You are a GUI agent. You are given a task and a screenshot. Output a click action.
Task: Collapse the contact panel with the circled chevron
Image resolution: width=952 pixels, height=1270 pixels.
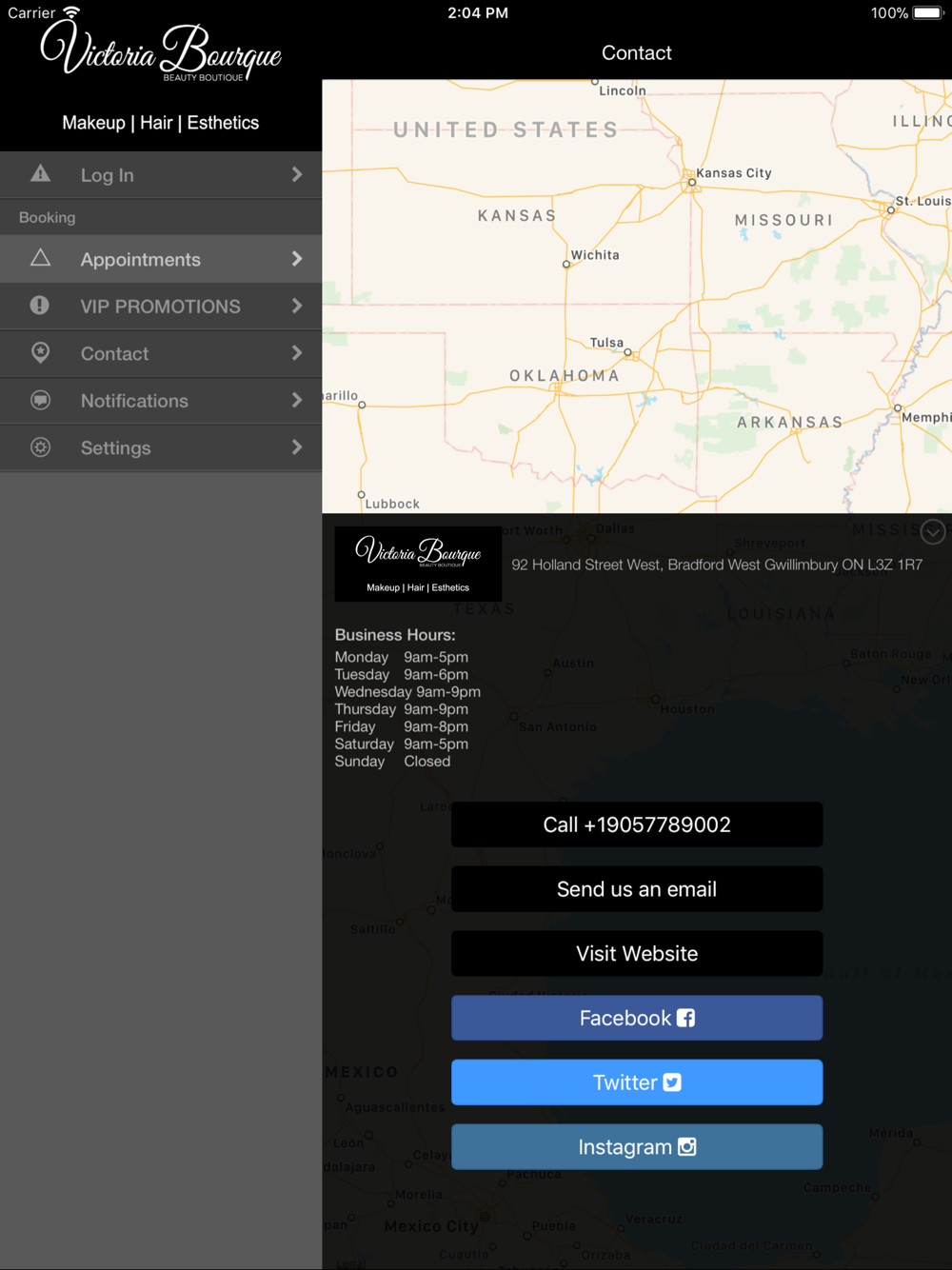click(933, 532)
